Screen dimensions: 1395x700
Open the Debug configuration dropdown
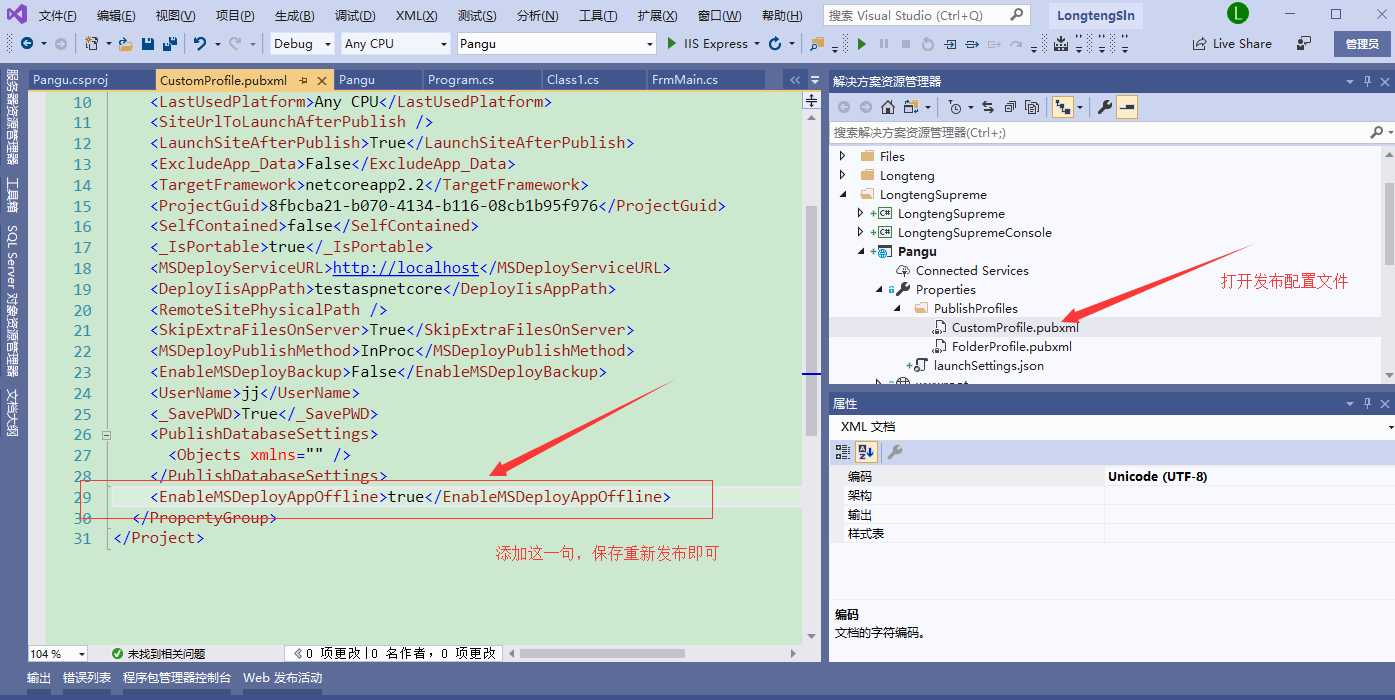tap(326, 44)
